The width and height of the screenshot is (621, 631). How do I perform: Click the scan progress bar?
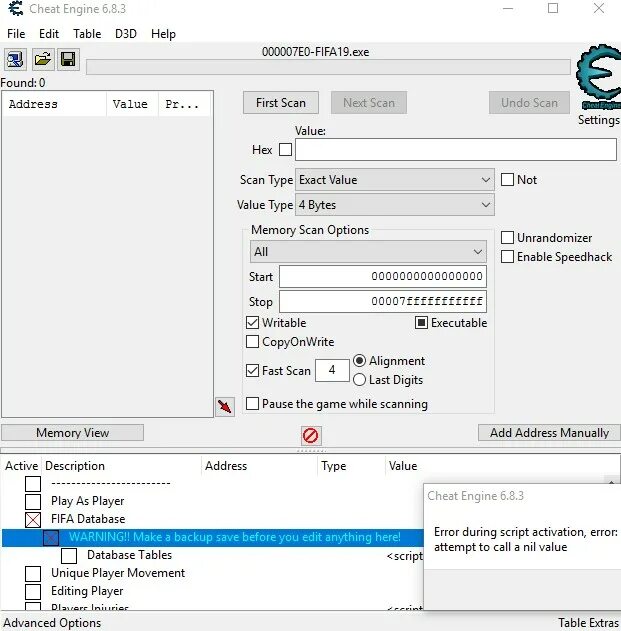point(328,67)
